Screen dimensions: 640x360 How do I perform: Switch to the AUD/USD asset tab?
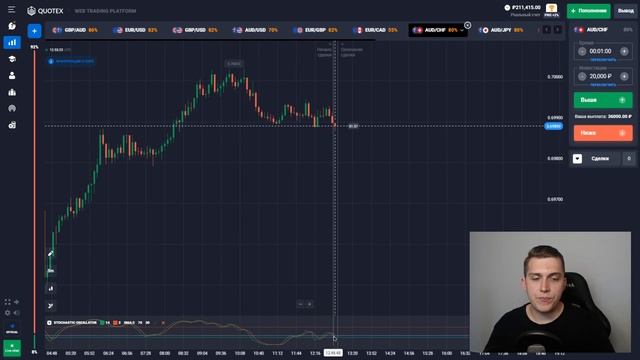(x=256, y=30)
